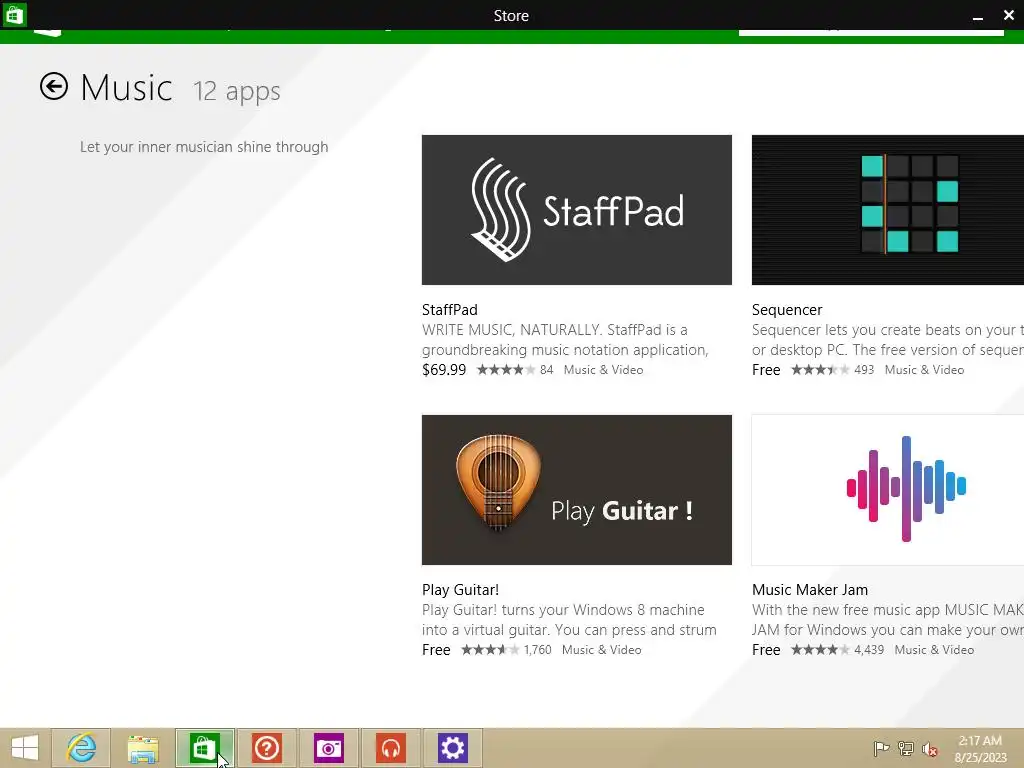
Task: Click the Music Maker Jam star rating
Action: pyautogui.click(x=820, y=650)
